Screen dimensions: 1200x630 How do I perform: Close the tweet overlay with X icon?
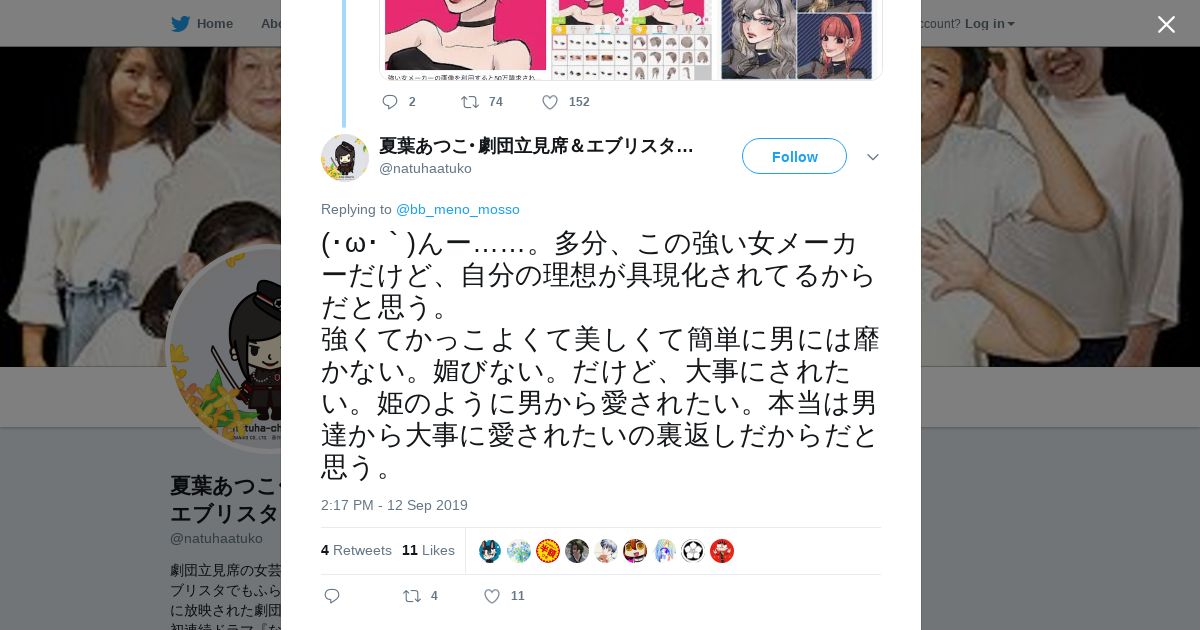click(x=1166, y=24)
